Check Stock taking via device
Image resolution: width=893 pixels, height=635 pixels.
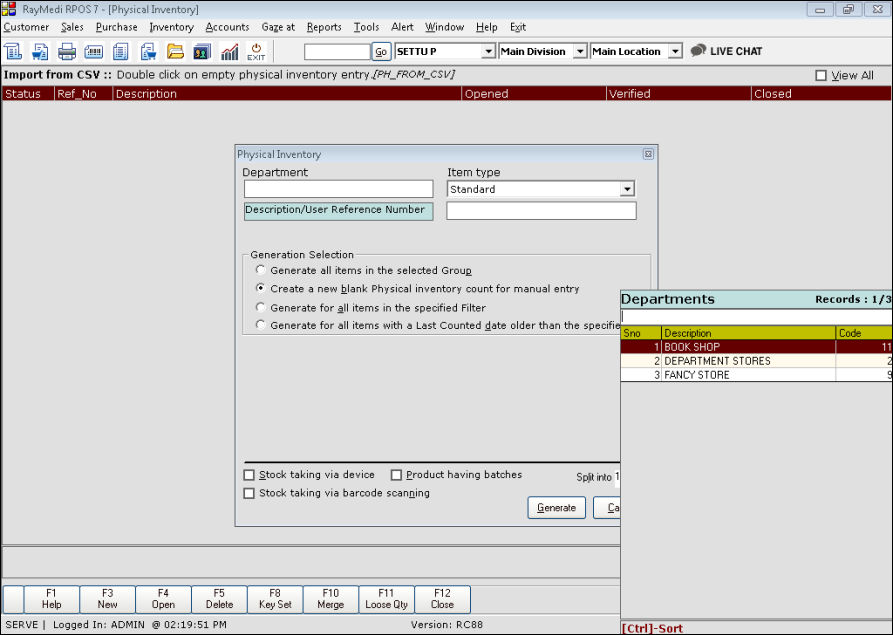point(250,475)
